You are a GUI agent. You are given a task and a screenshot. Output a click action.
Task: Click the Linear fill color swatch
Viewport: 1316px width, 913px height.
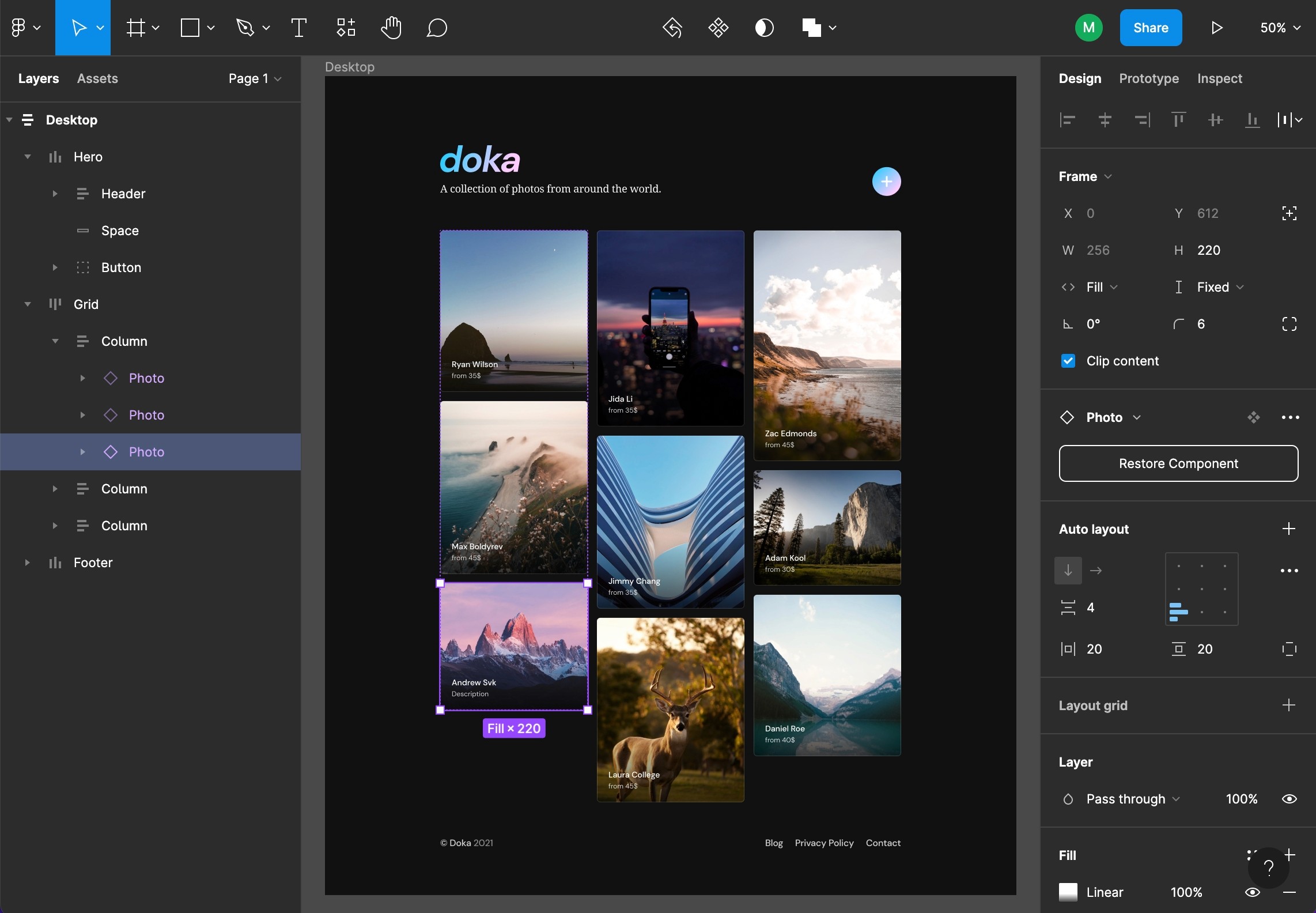tap(1068, 892)
